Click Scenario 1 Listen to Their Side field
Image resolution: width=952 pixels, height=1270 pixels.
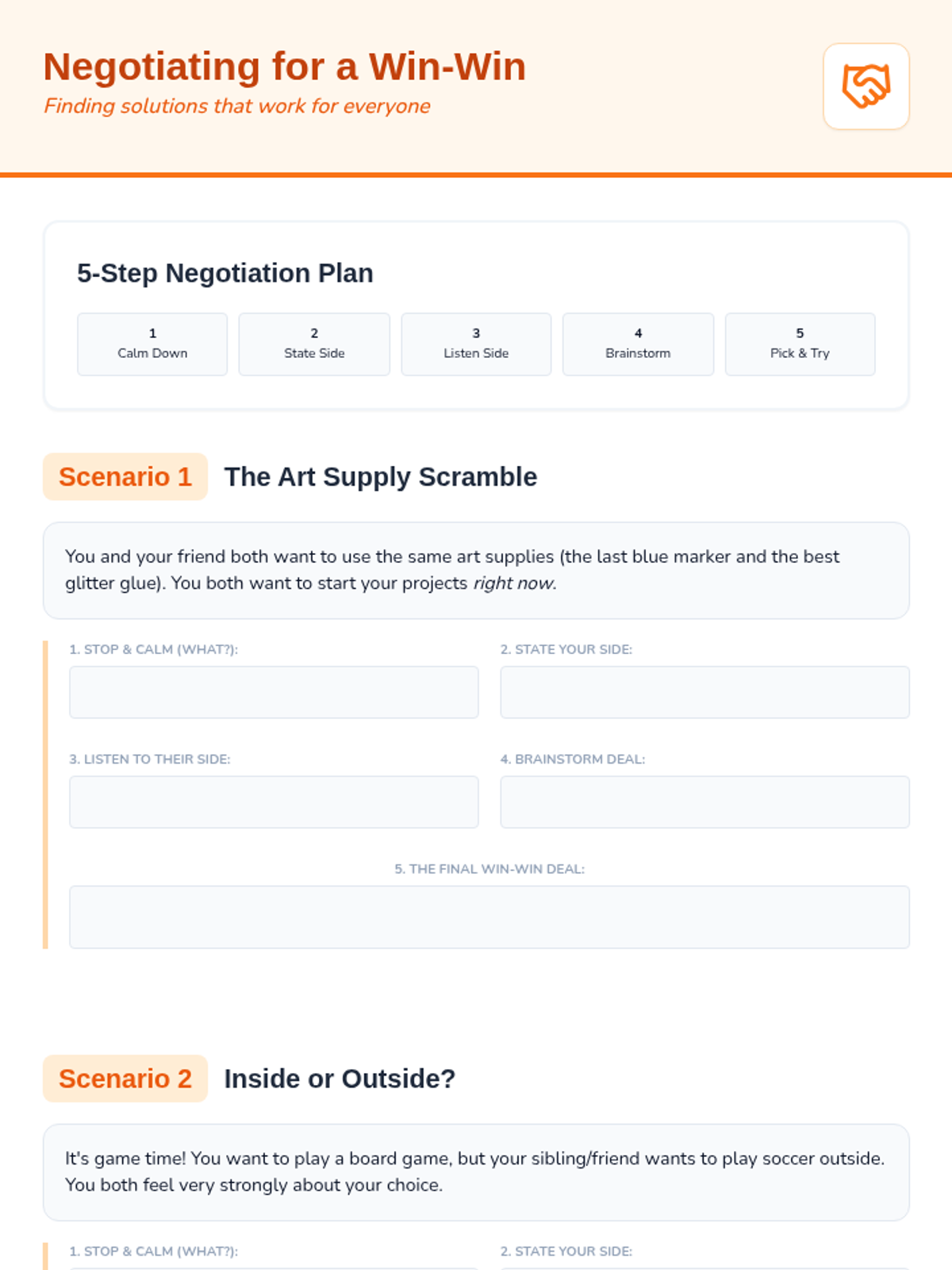274,802
